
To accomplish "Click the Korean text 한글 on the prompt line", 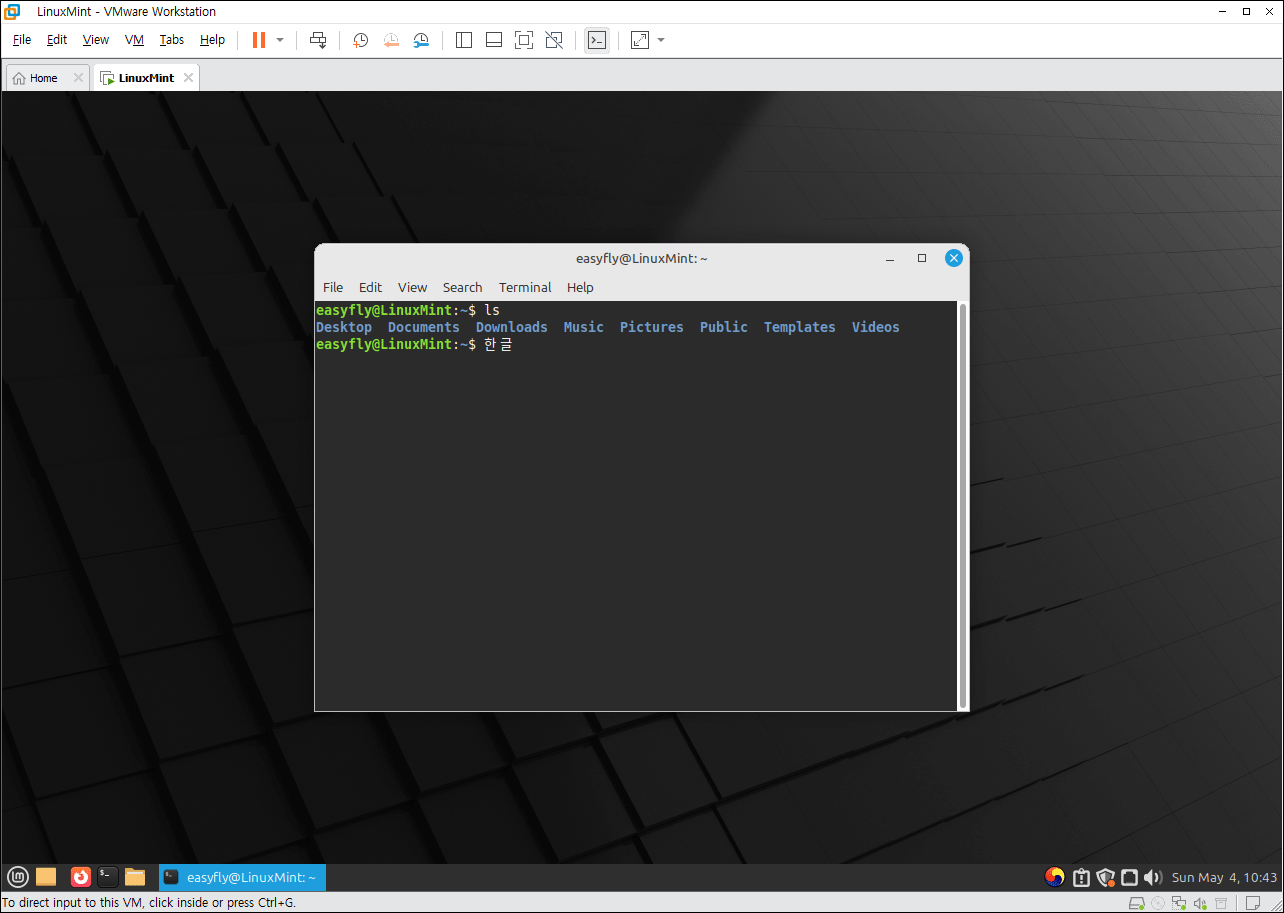I will tap(498, 344).
